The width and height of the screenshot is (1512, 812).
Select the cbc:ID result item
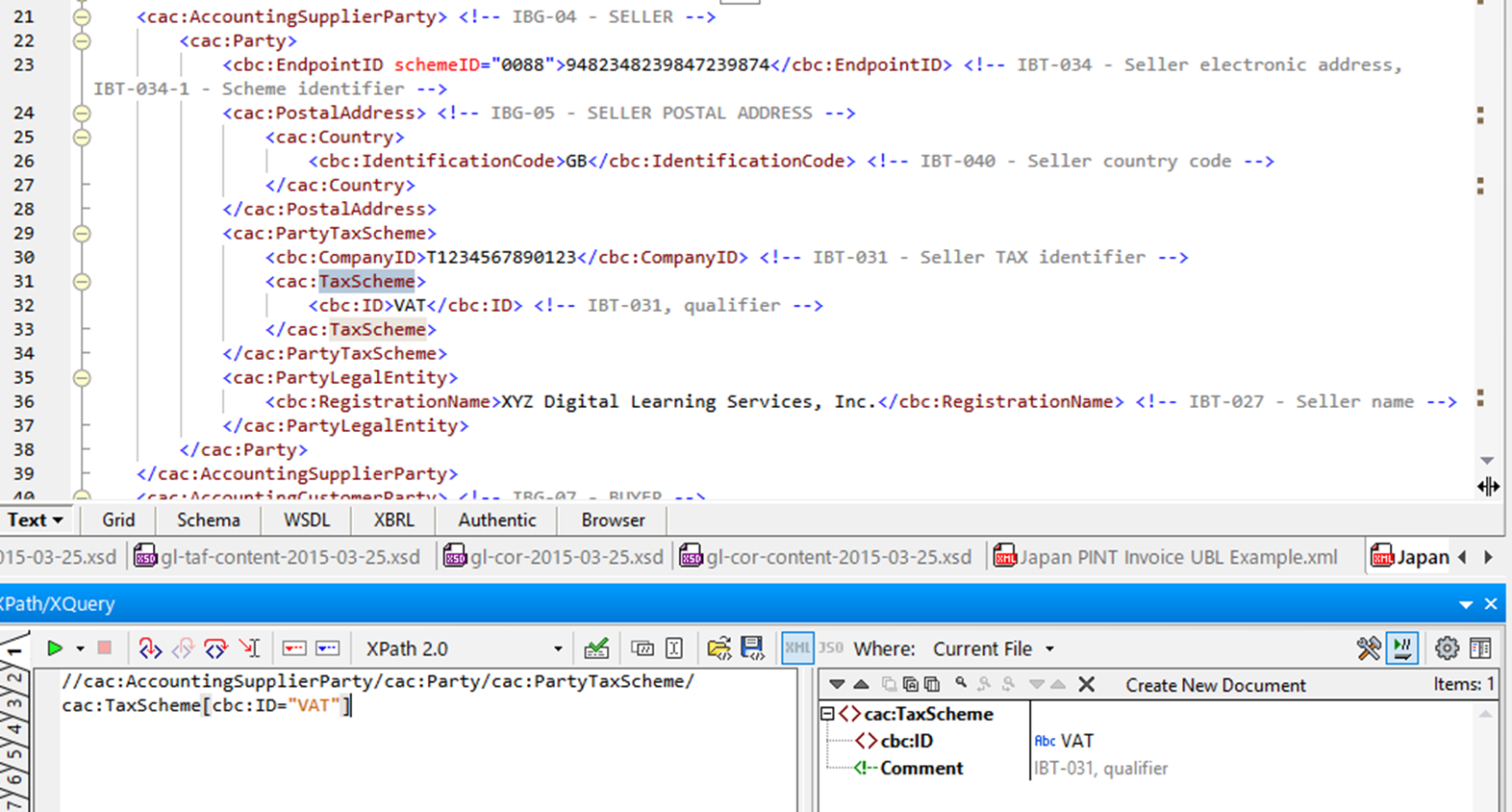coord(906,741)
